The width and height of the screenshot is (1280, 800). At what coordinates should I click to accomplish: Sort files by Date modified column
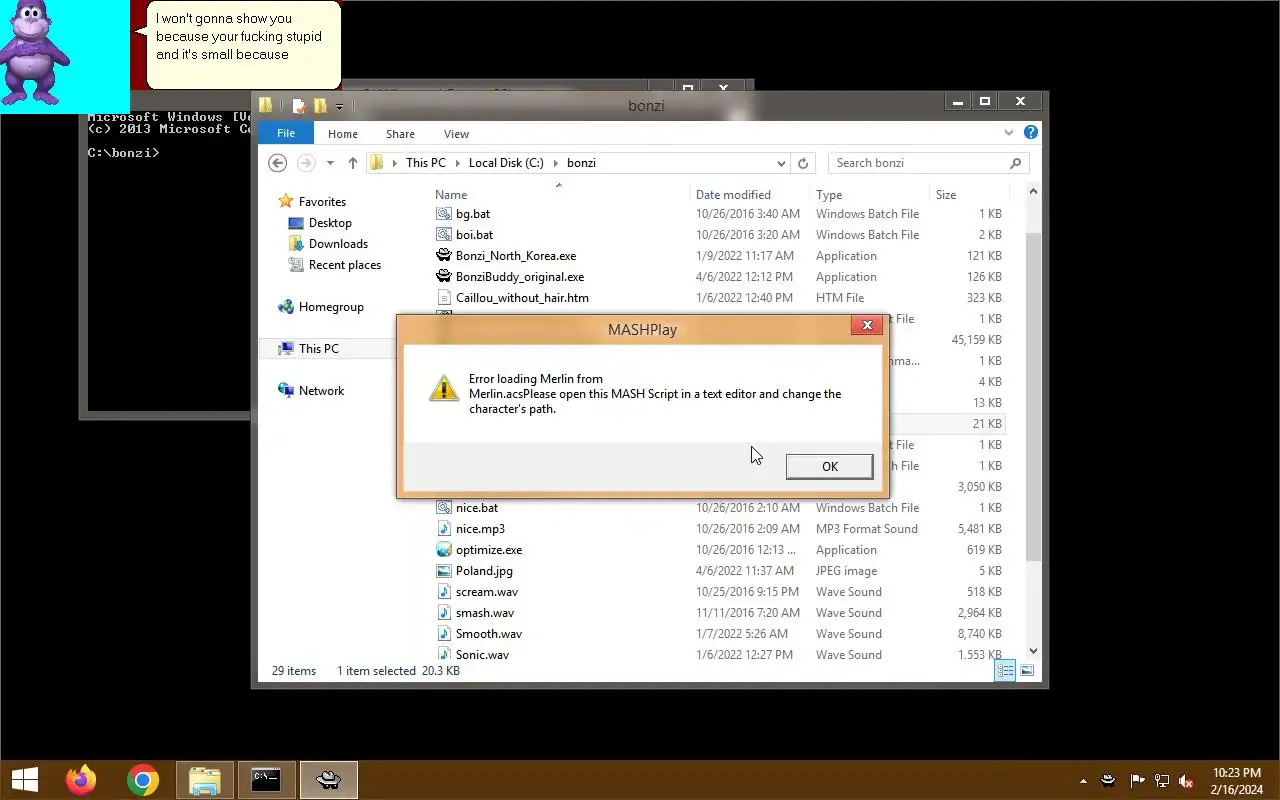(x=733, y=195)
